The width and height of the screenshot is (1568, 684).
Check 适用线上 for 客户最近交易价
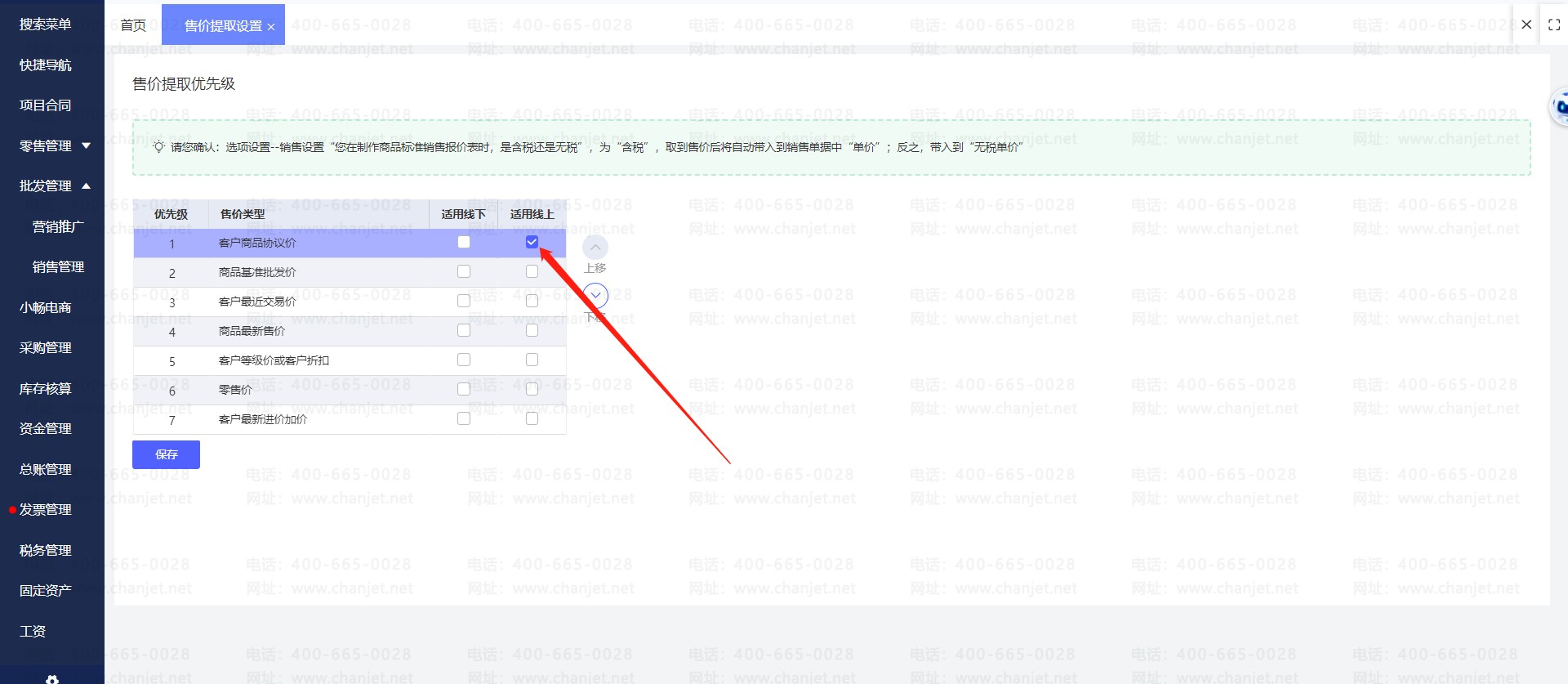[x=532, y=301]
